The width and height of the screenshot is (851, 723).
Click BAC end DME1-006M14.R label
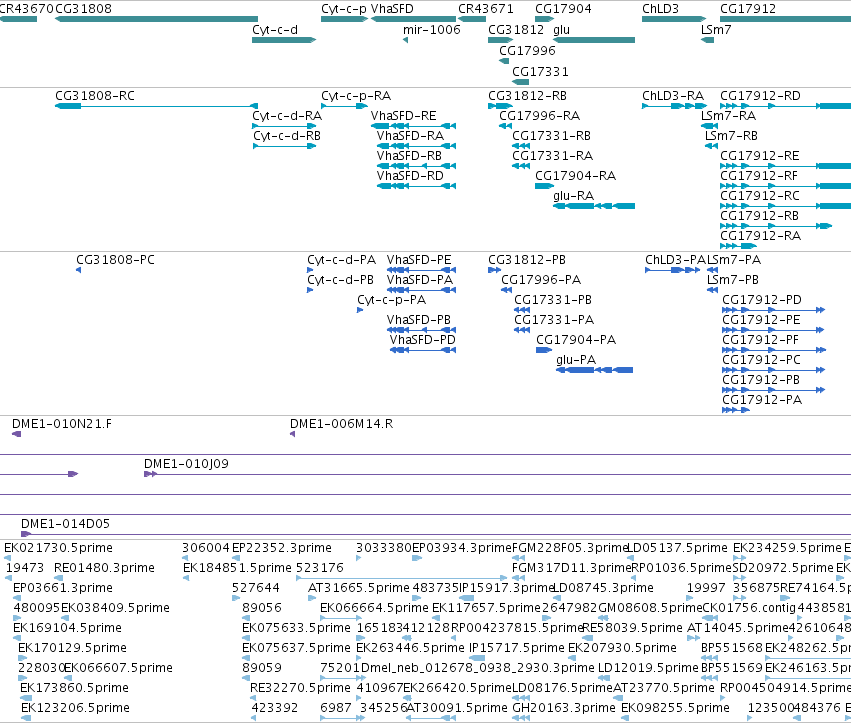click(x=341, y=424)
